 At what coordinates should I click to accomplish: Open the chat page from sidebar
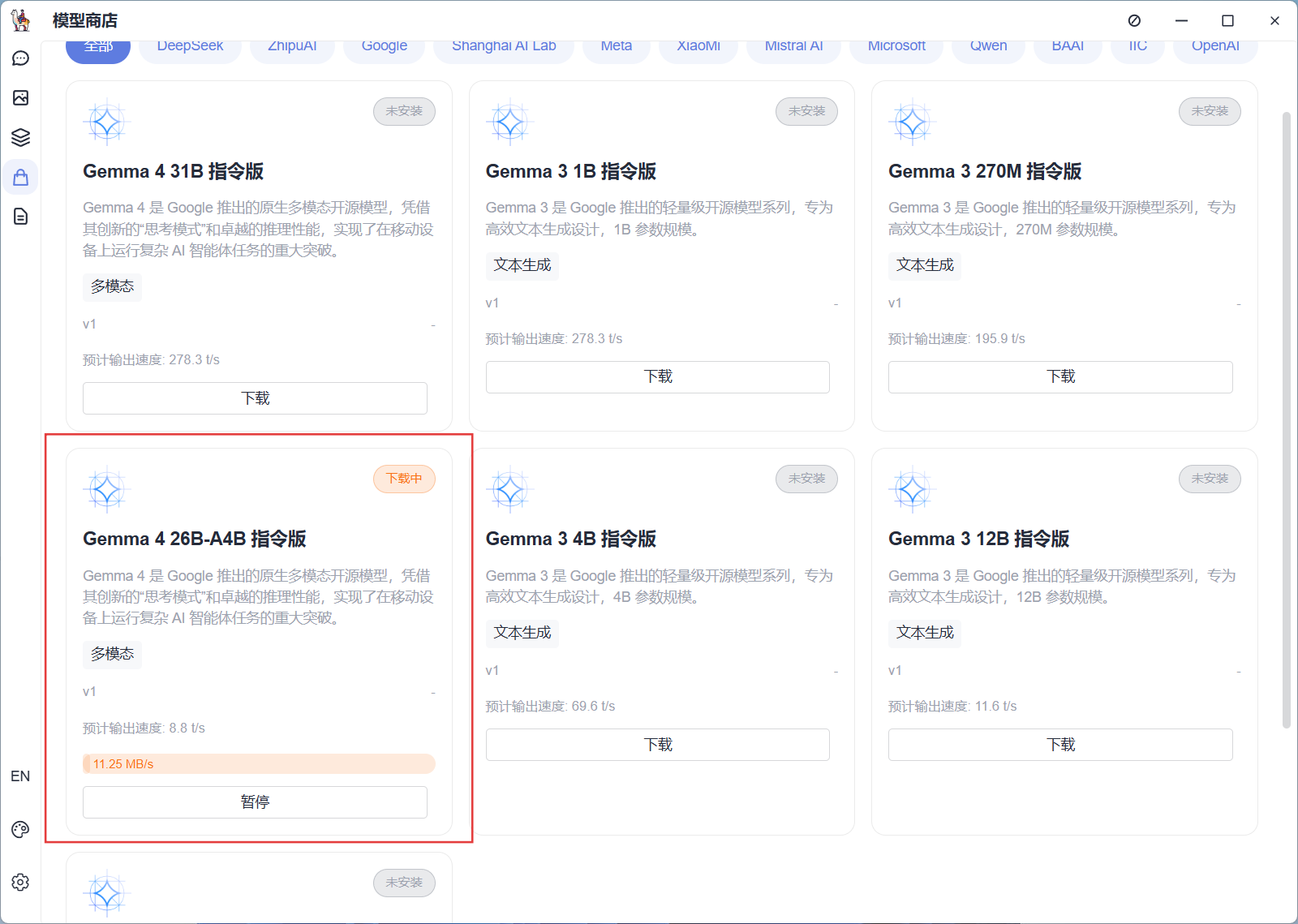tap(21, 58)
